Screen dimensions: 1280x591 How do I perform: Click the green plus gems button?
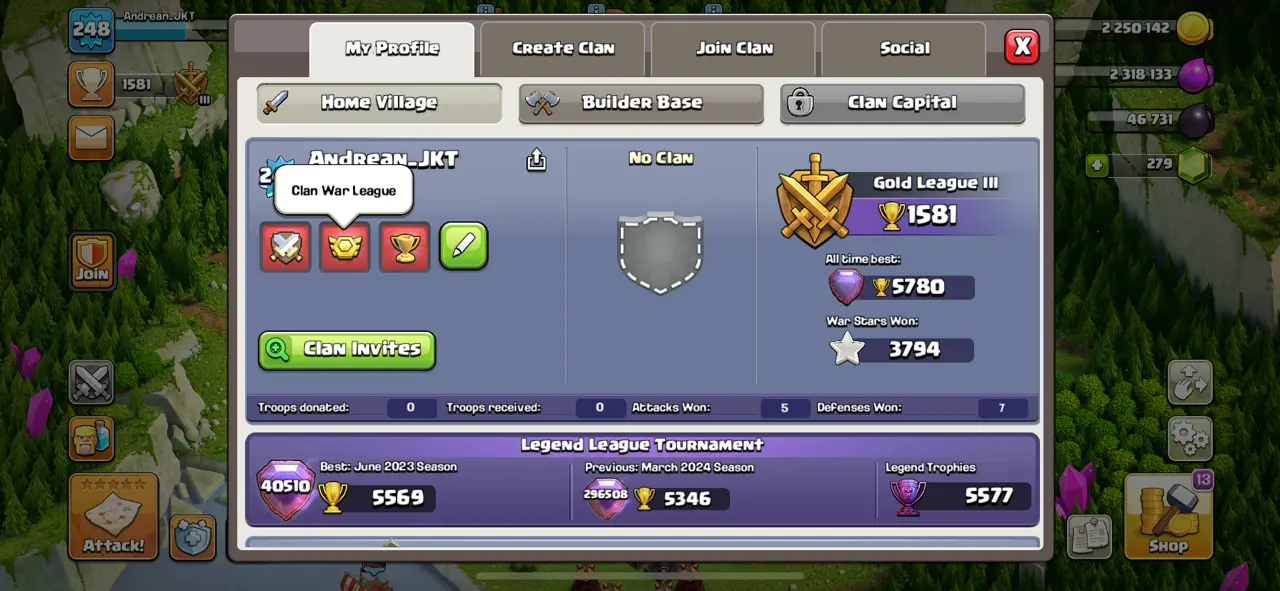click(x=1098, y=164)
